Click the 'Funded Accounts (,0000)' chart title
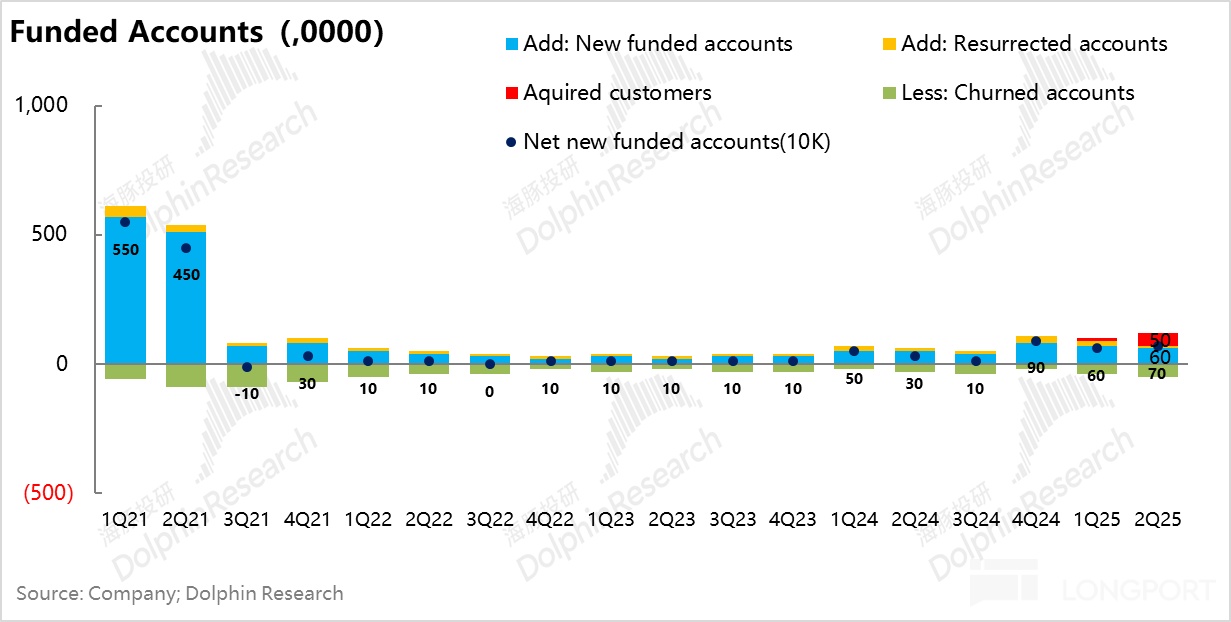Screen dimensions: 1231x622 pyautogui.click(x=197, y=32)
